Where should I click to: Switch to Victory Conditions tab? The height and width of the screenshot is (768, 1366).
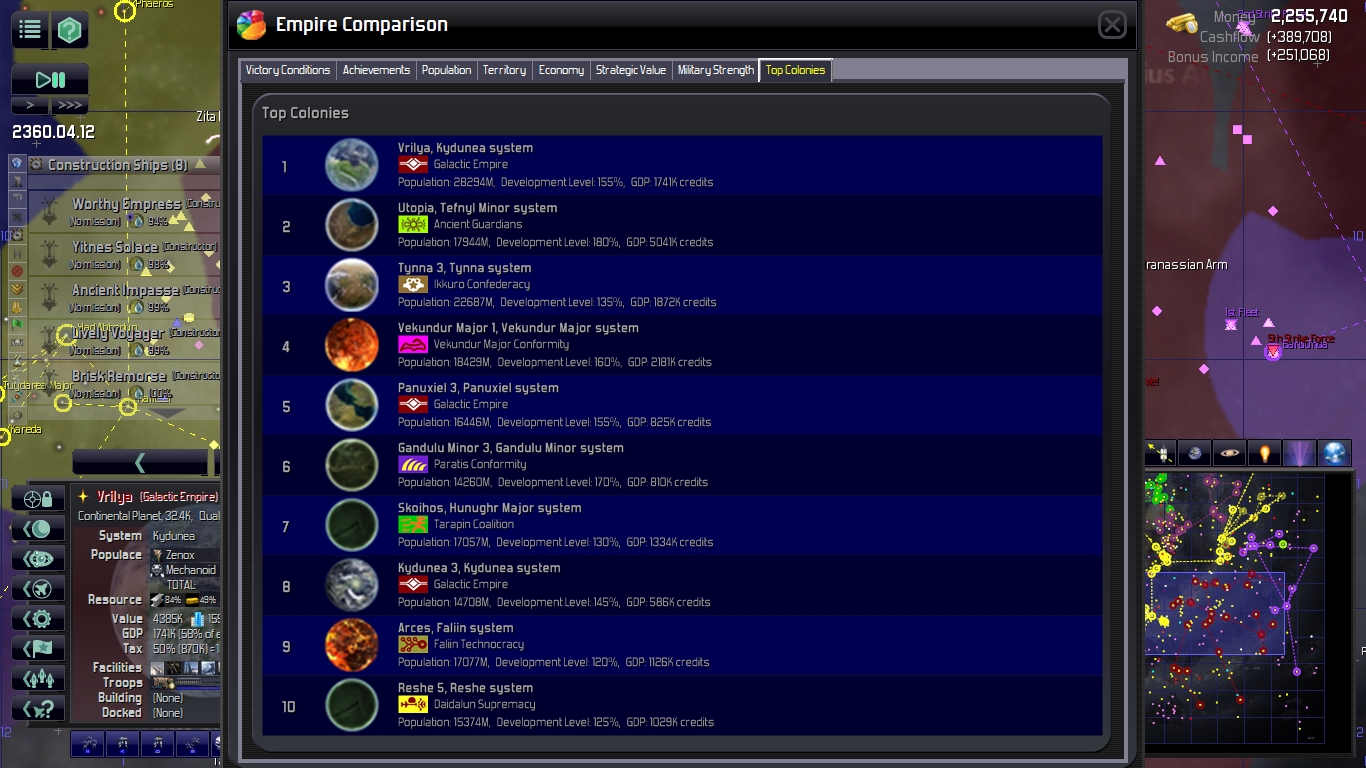tap(288, 70)
